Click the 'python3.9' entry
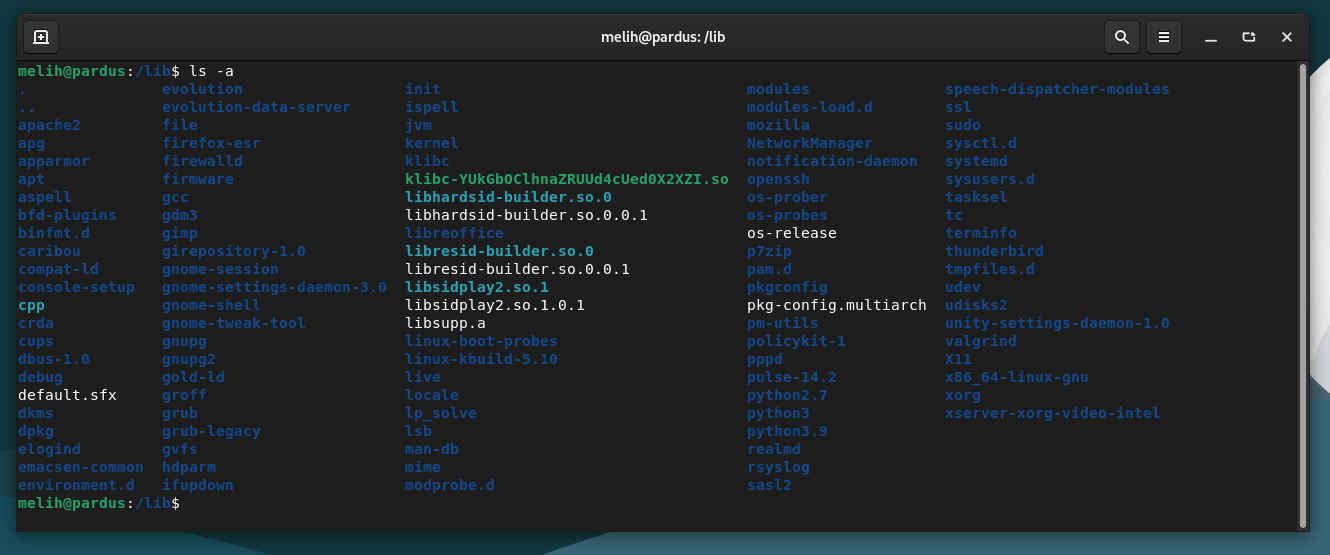Image resolution: width=1330 pixels, height=555 pixels. [787, 431]
